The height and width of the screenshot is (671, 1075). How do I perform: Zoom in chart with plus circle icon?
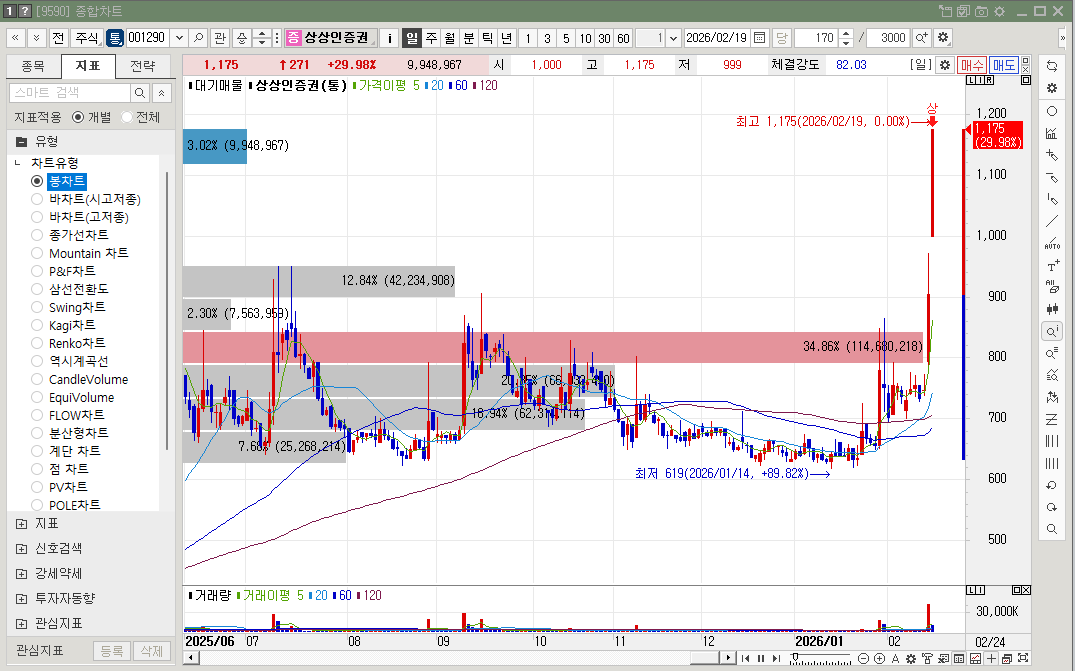coord(880,659)
